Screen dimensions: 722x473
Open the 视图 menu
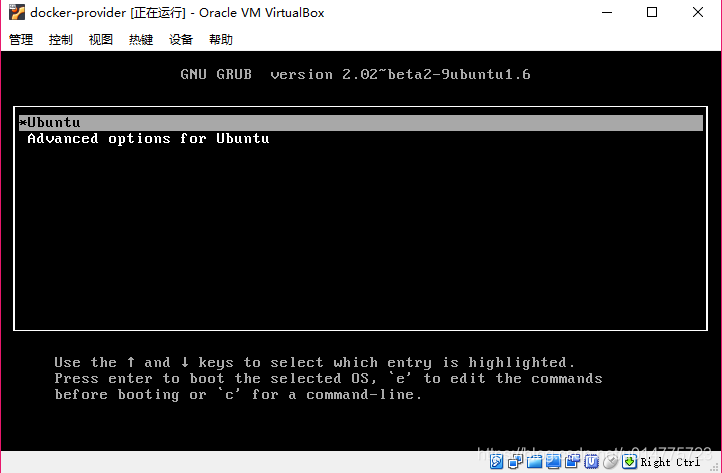(x=101, y=40)
